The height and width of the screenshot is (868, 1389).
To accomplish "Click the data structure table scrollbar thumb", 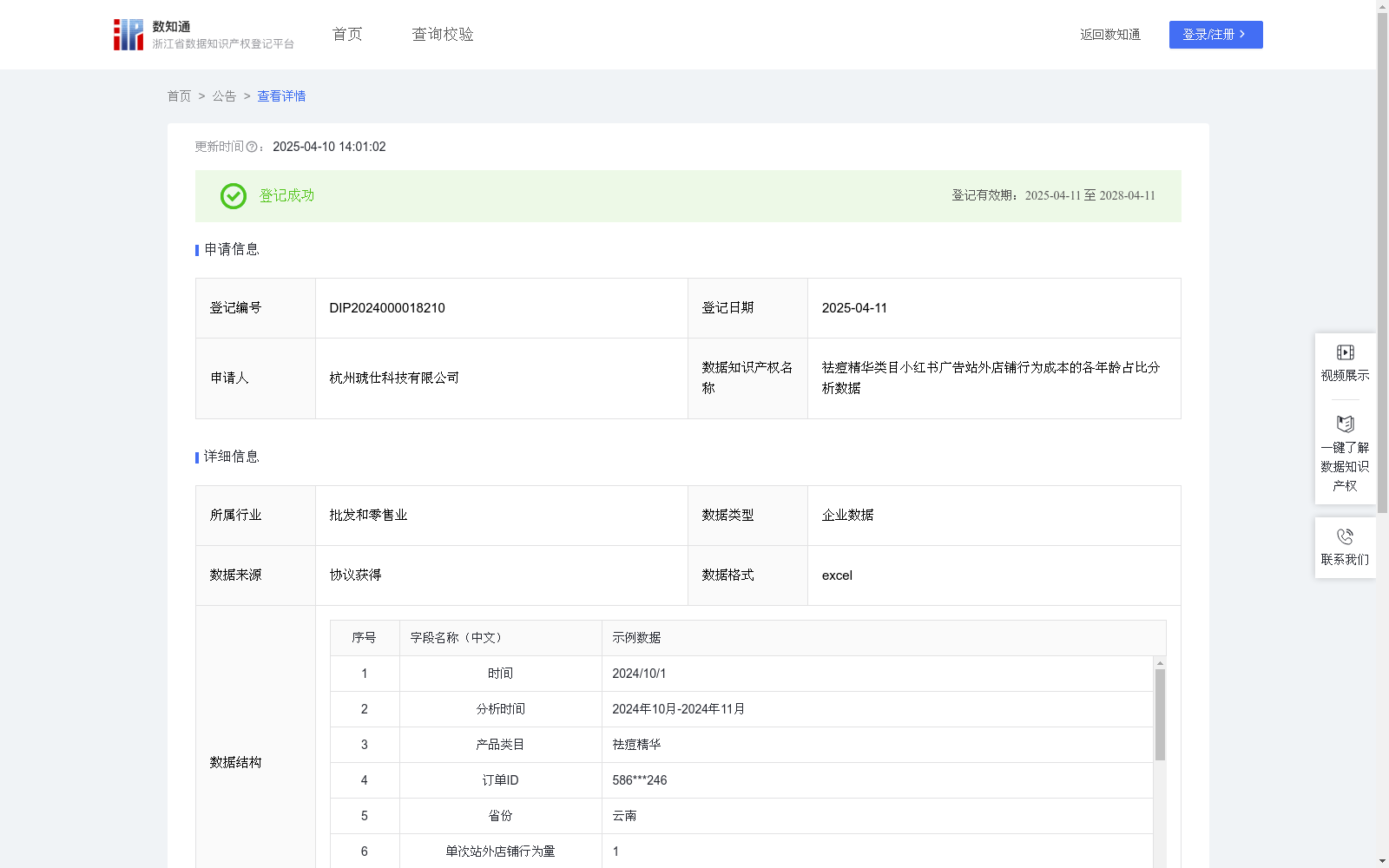I will (1160, 714).
